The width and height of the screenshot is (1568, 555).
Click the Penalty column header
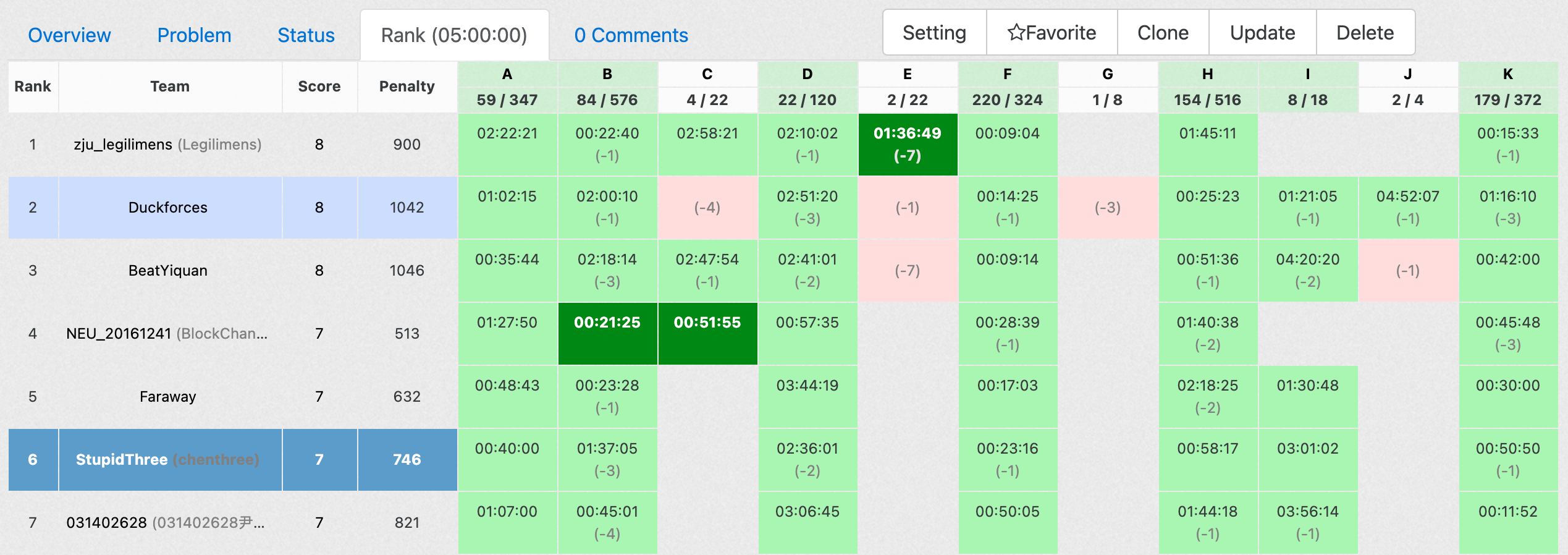coord(407,87)
